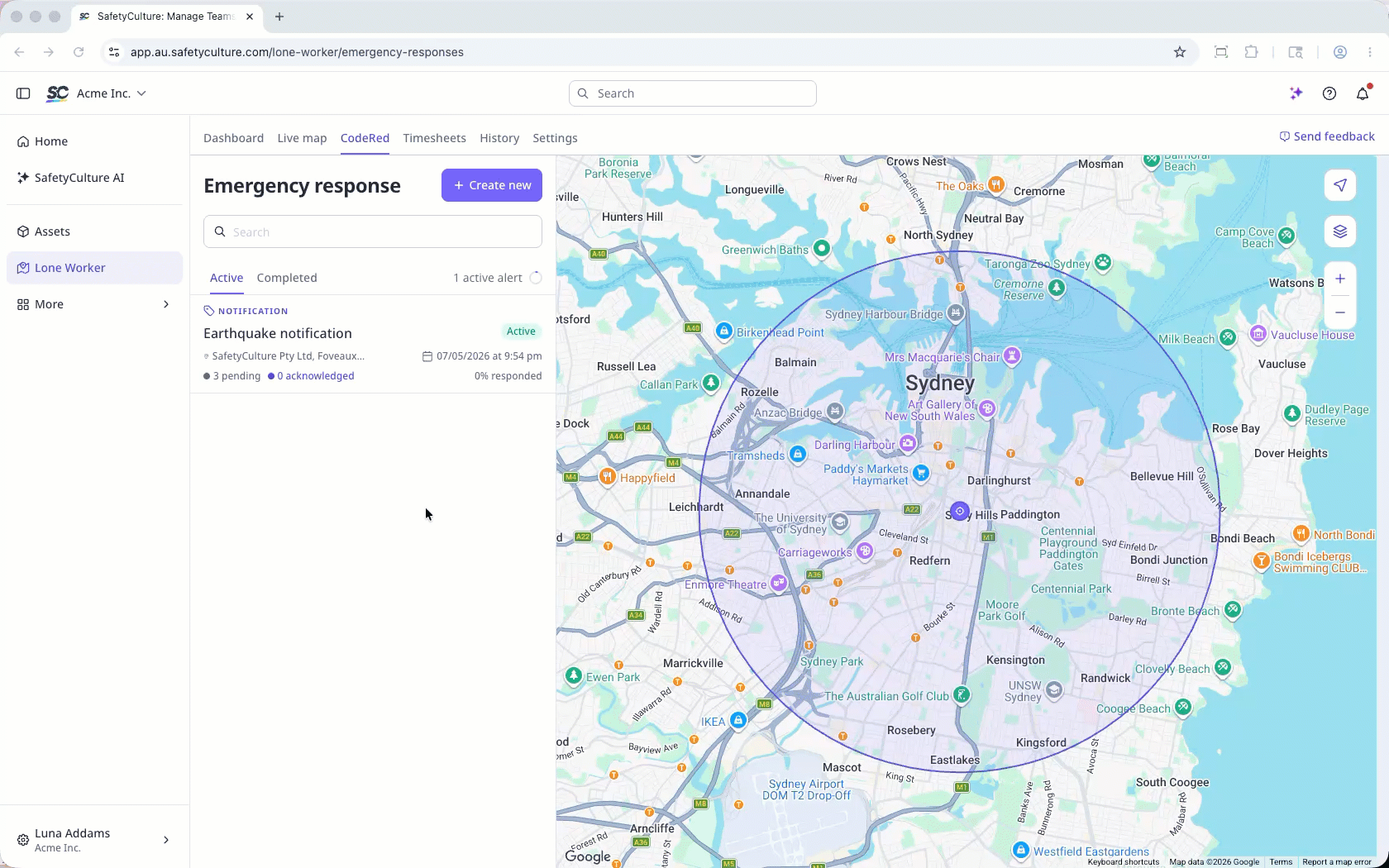Click the Google logo on the map
This screenshot has height=868, width=1389.
(x=588, y=856)
